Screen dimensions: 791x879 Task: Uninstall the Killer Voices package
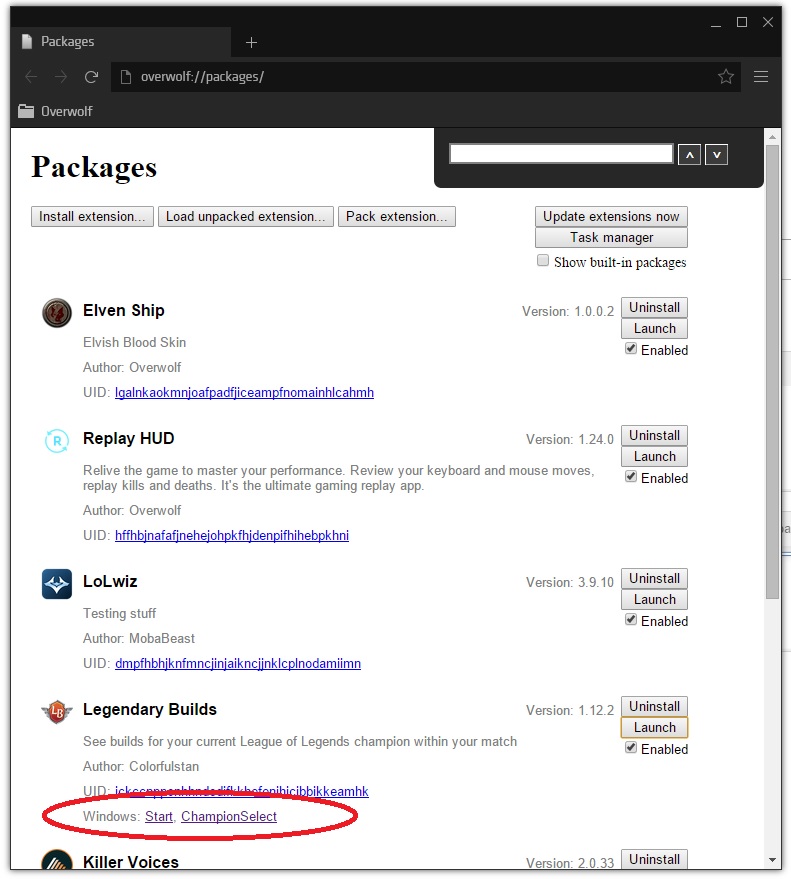pyautogui.click(x=654, y=859)
